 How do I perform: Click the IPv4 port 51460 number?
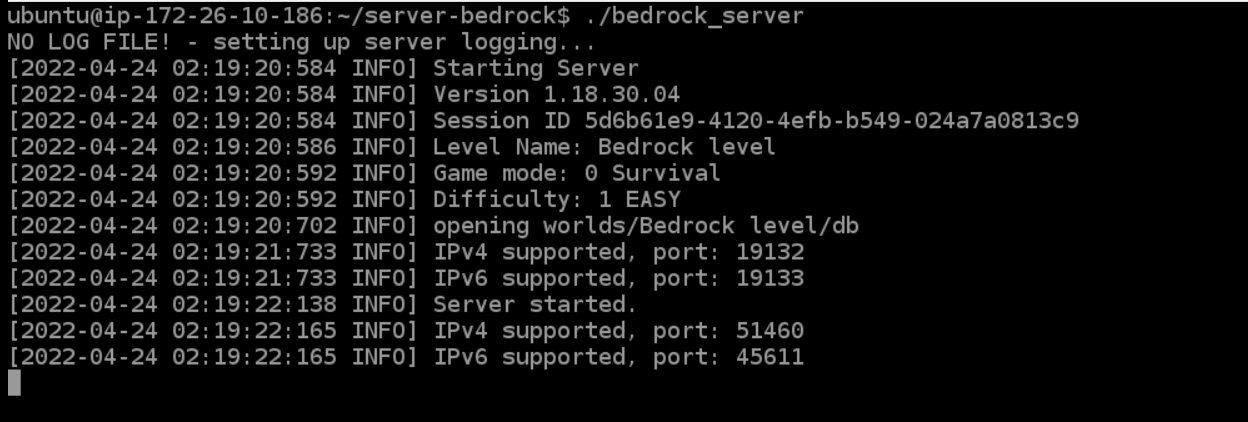pyautogui.click(x=769, y=330)
